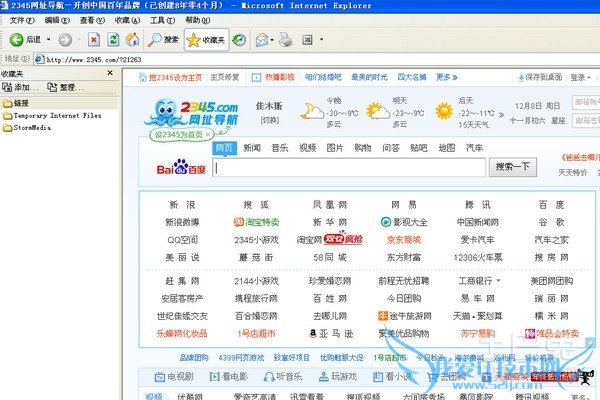The height and width of the screenshot is (400, 600).
Task: Open the 亚马逊 link
Action: [x=331, y=334]
